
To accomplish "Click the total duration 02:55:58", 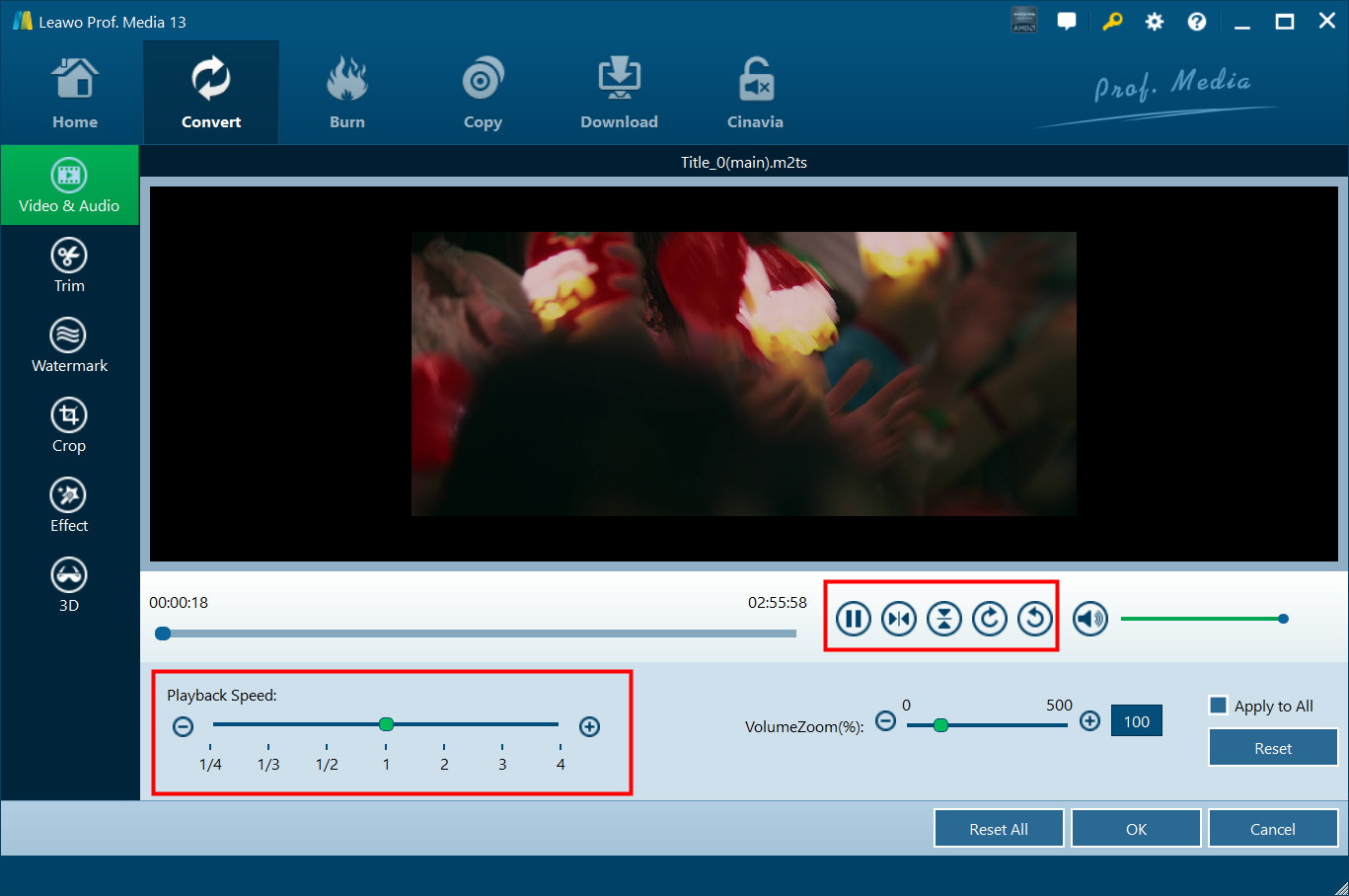I will [778, 602].
